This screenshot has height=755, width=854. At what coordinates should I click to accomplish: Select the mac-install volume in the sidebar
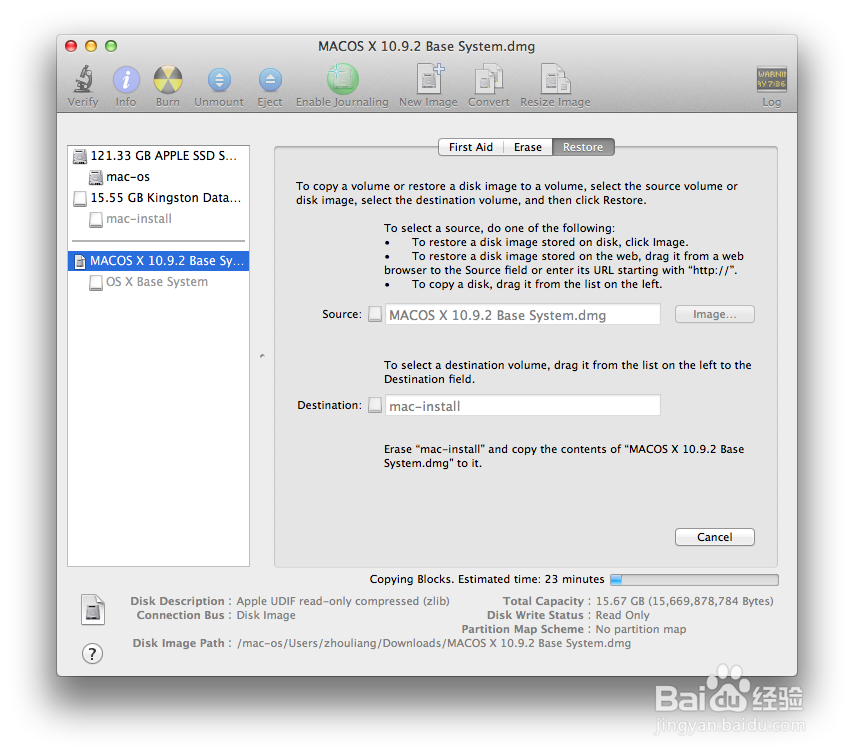[x=158, y=219]
